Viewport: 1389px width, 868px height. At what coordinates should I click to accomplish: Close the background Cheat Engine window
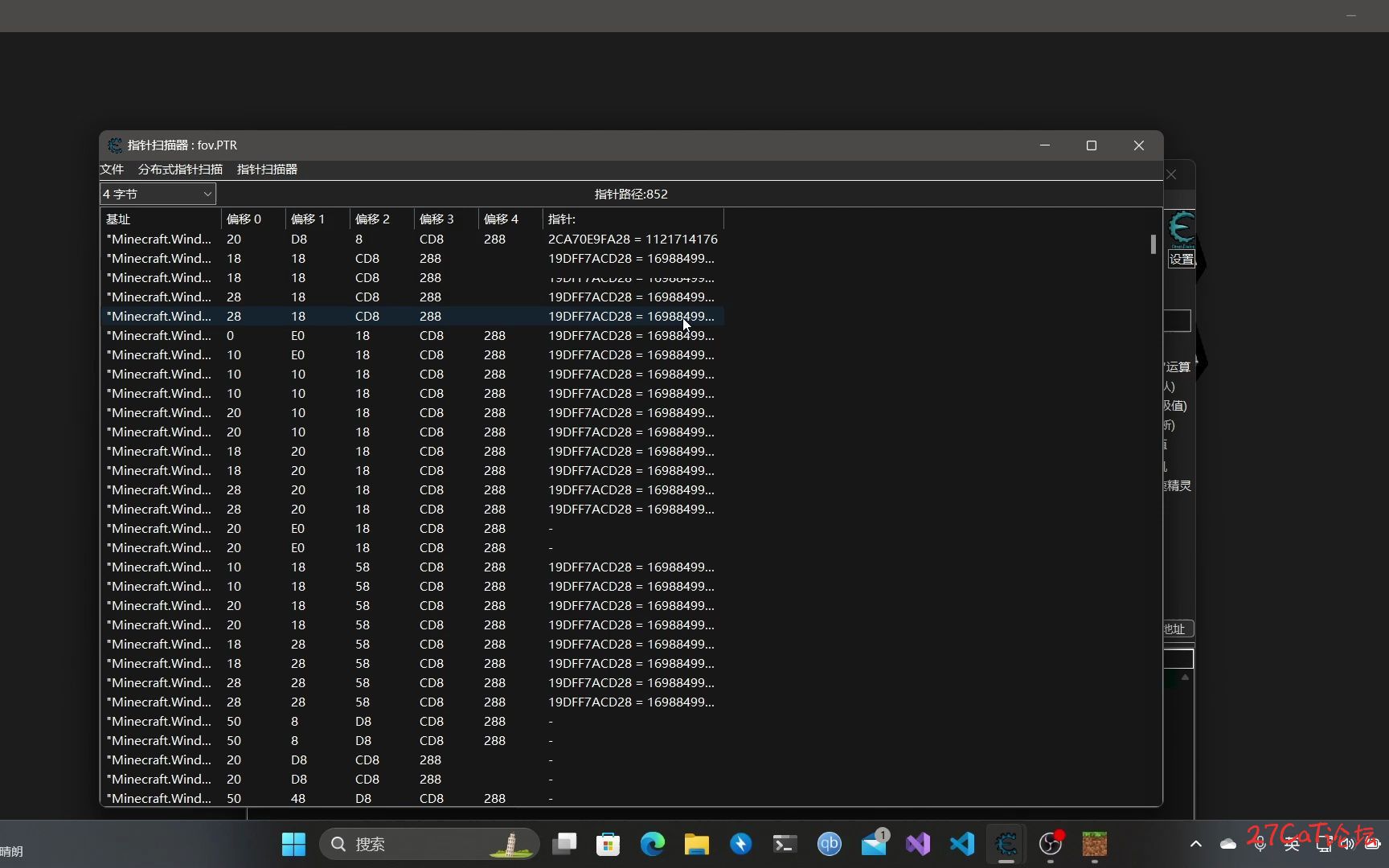1172,174
